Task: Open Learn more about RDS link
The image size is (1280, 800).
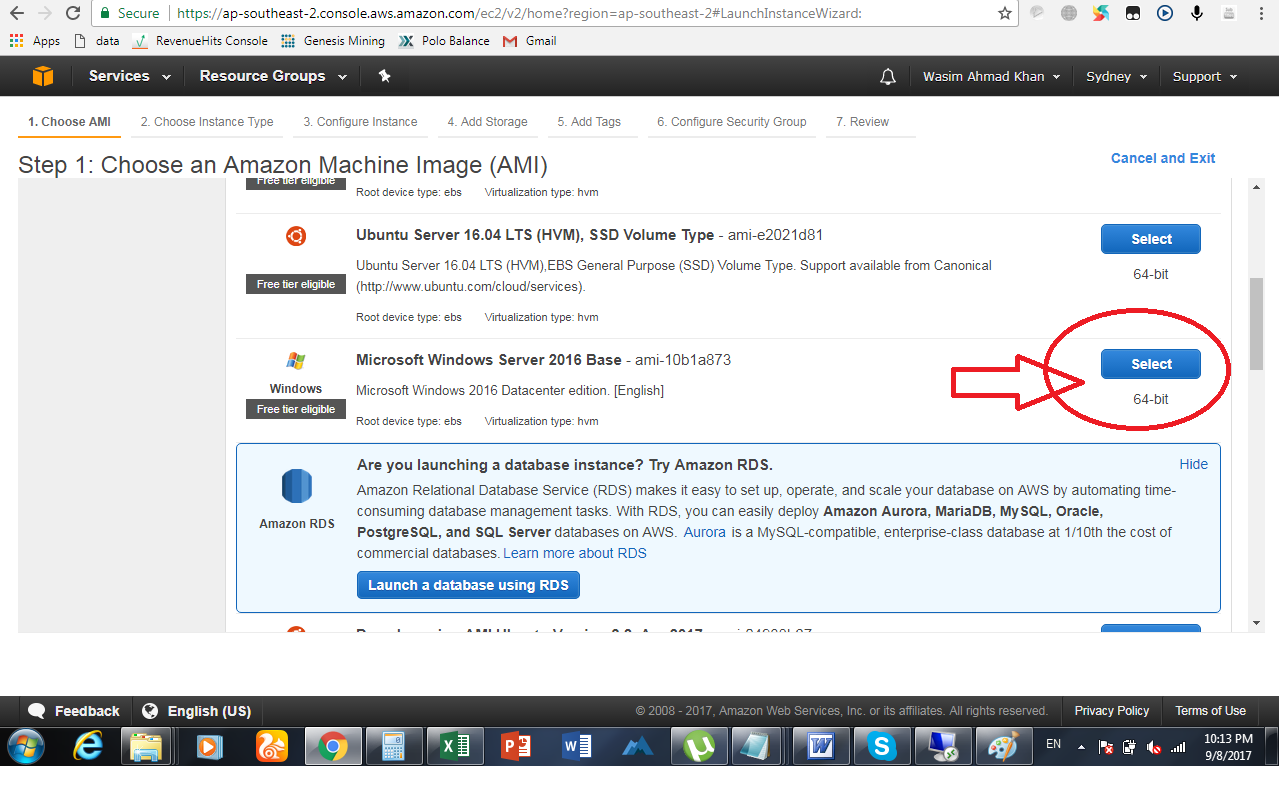Action: tap(575, 553)
